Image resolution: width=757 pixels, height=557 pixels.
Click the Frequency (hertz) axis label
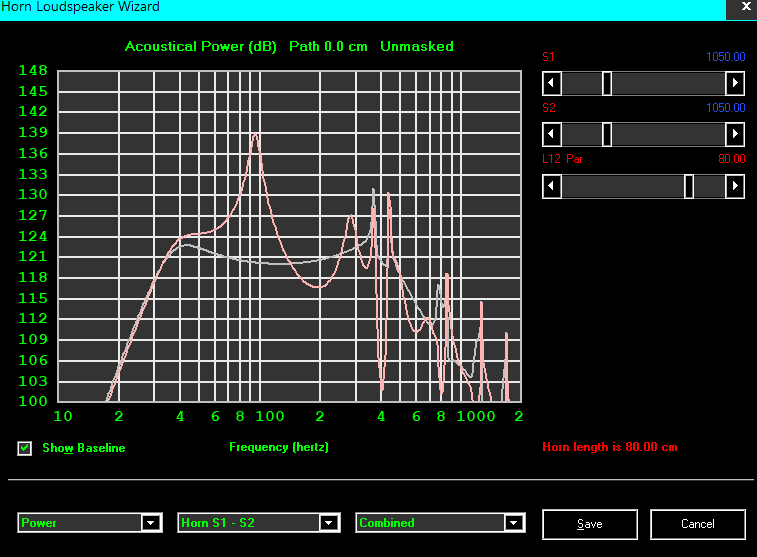coord(279,447)
